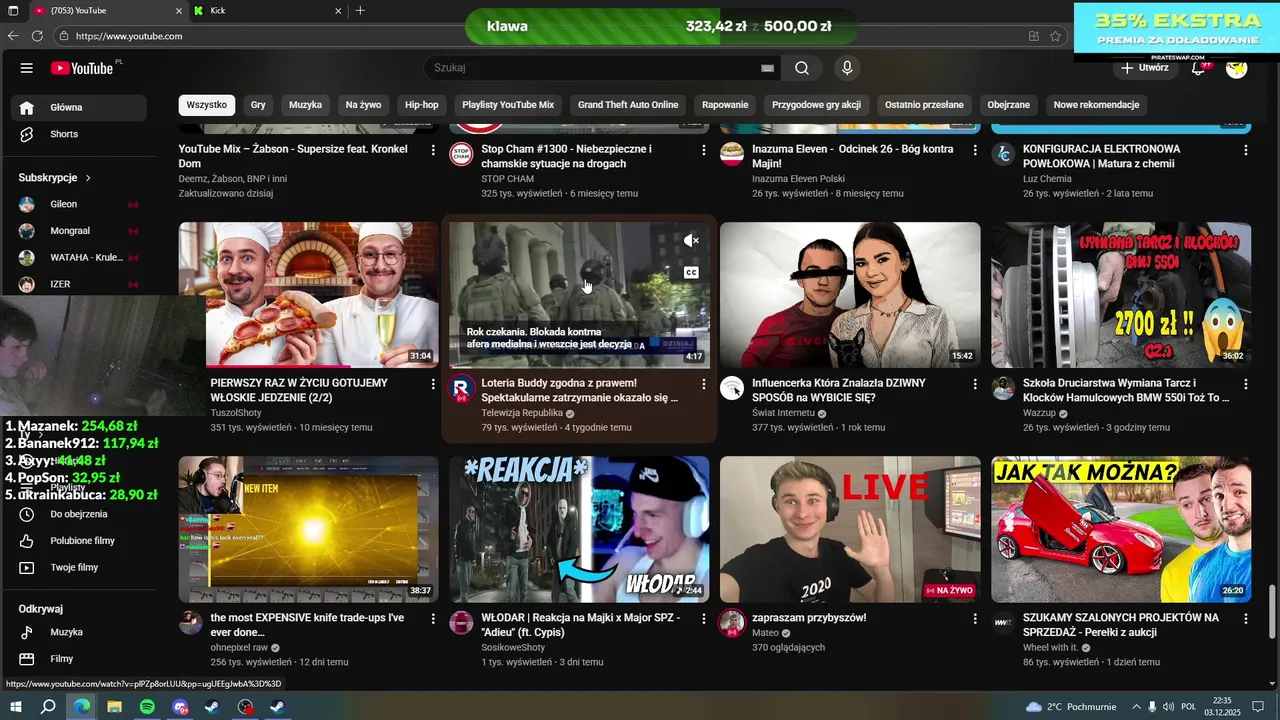Open options menu for Influencerka video
Viewport: 1280px width, 720px height.
(975, 384)
